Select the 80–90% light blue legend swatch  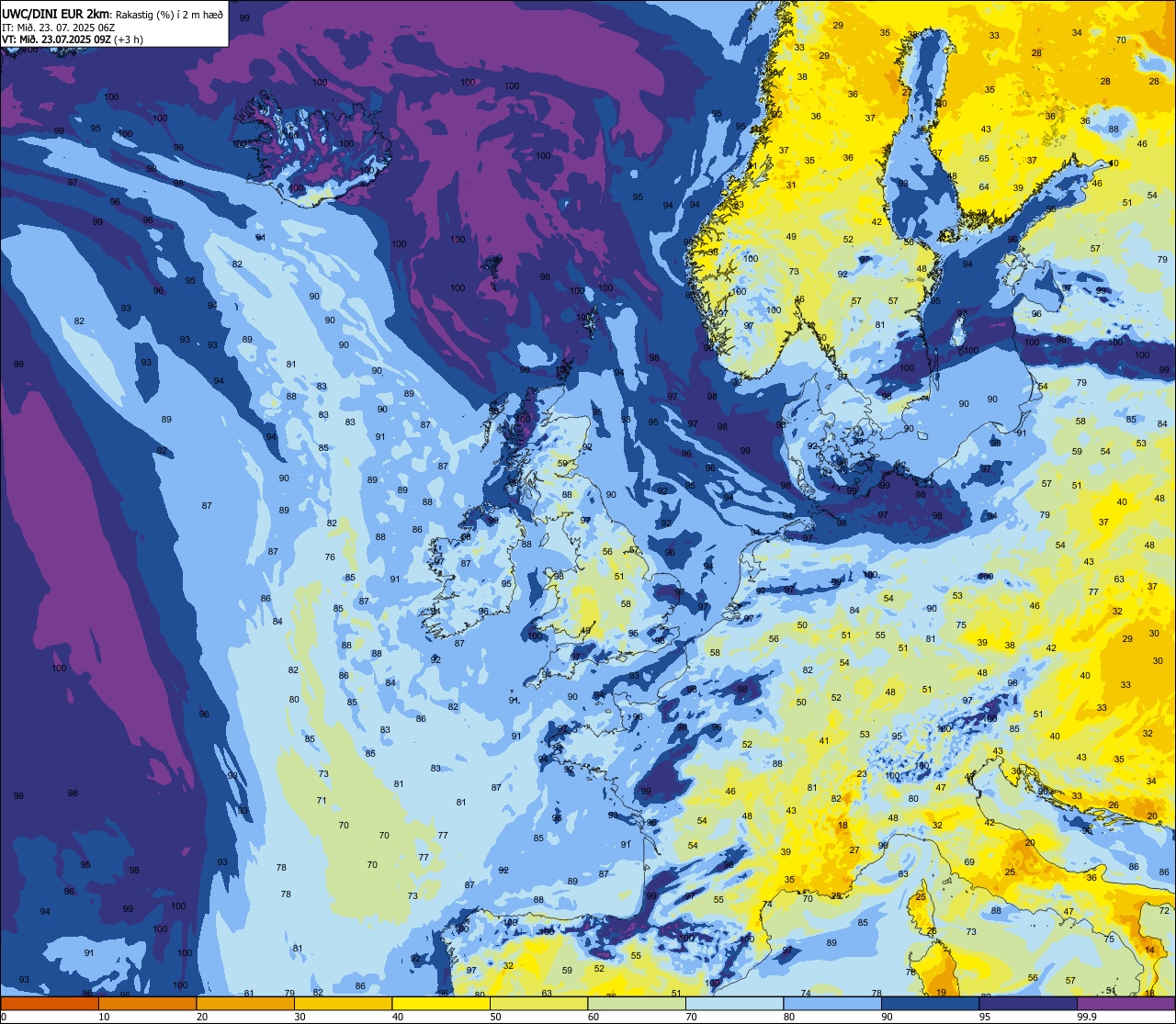(832, 1004)
